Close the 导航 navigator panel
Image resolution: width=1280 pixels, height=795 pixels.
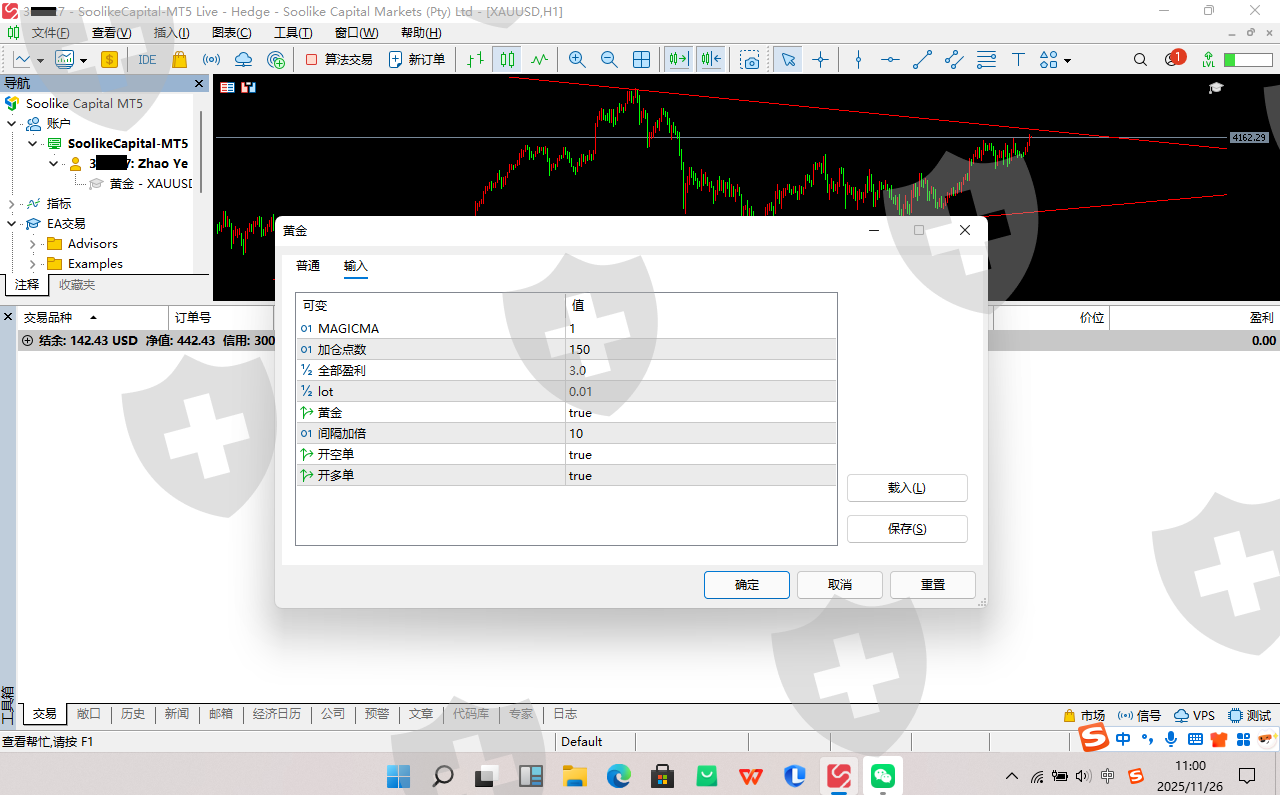click(199, 84)
